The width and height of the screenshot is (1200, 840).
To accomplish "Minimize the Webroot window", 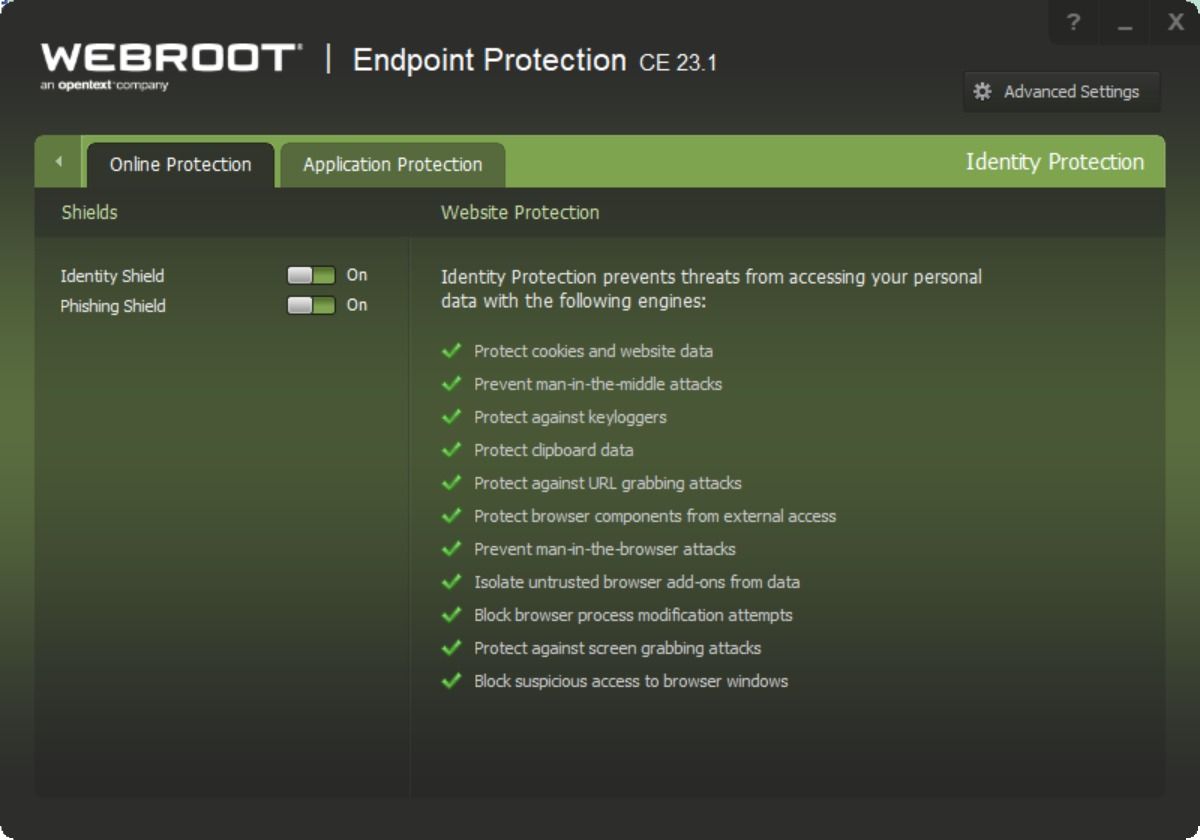I will (1125, 23).
